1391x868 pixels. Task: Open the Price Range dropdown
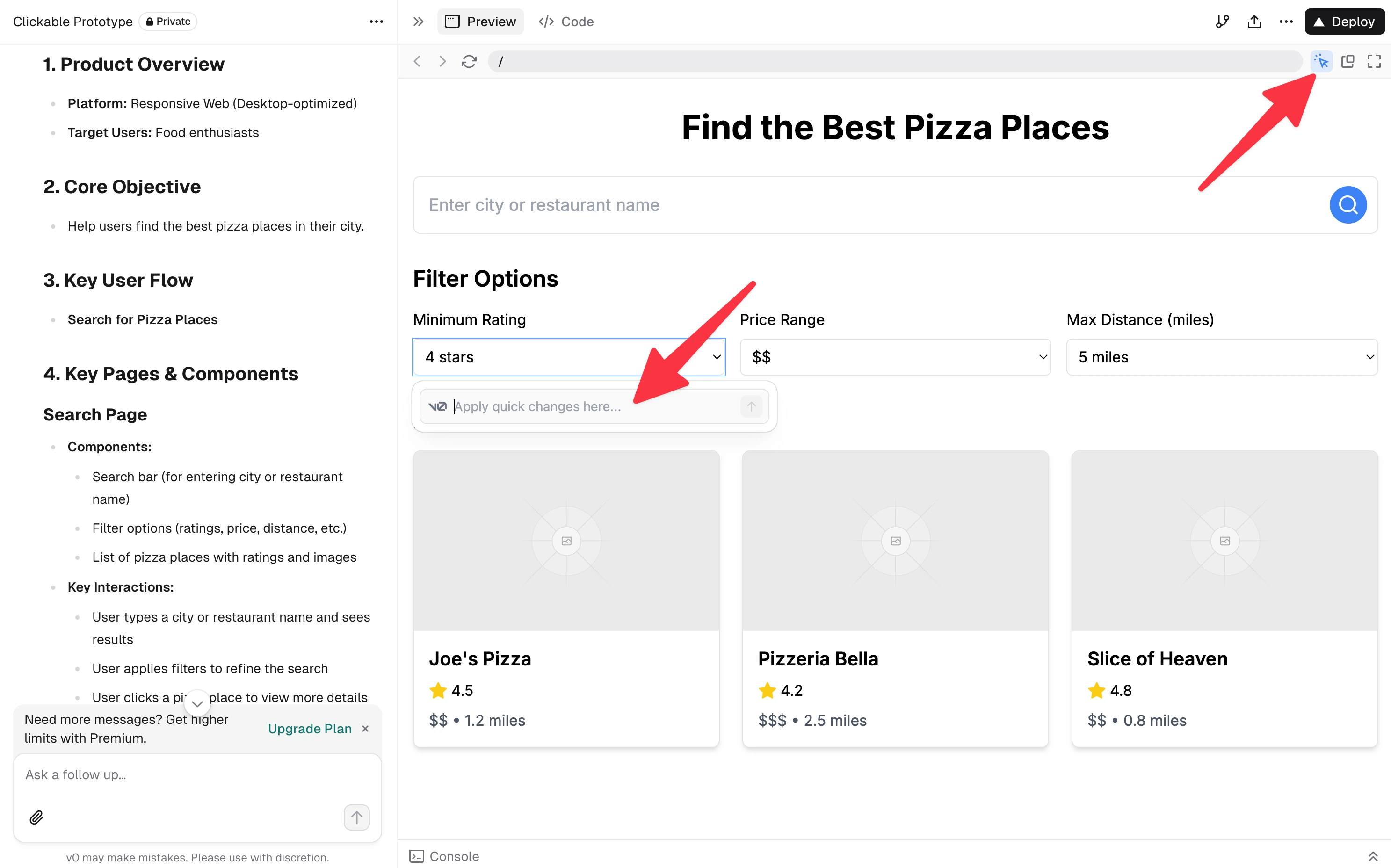point(895,357)
